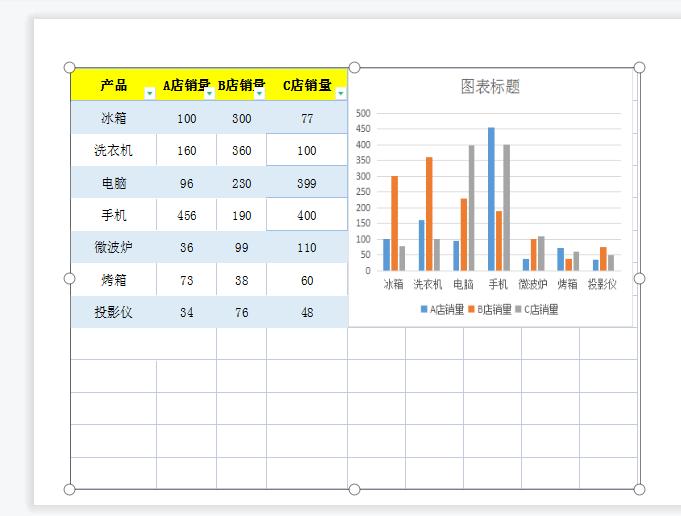
Task: Open the B店销量 column filter dropdown
Action: pyautogui.click(x=259, y=93)
